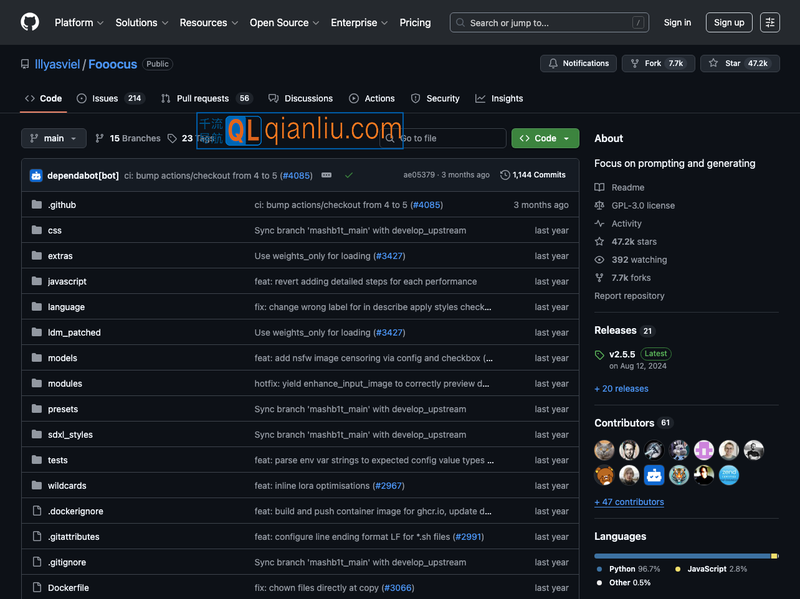This screenshot has height=599, width=800.
Task: Star the Fooocus repository
Action: point(739,63)
